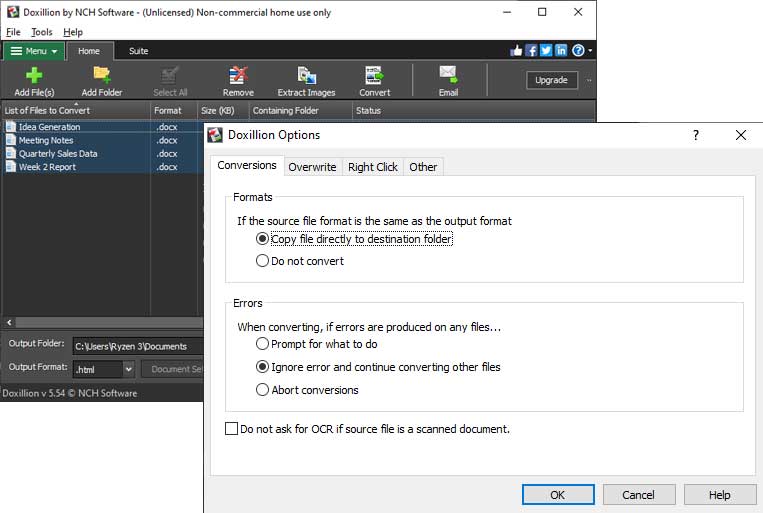Viewport: 763px width, 513px height.
Task: Open the Tools menu
Action: 42,32
